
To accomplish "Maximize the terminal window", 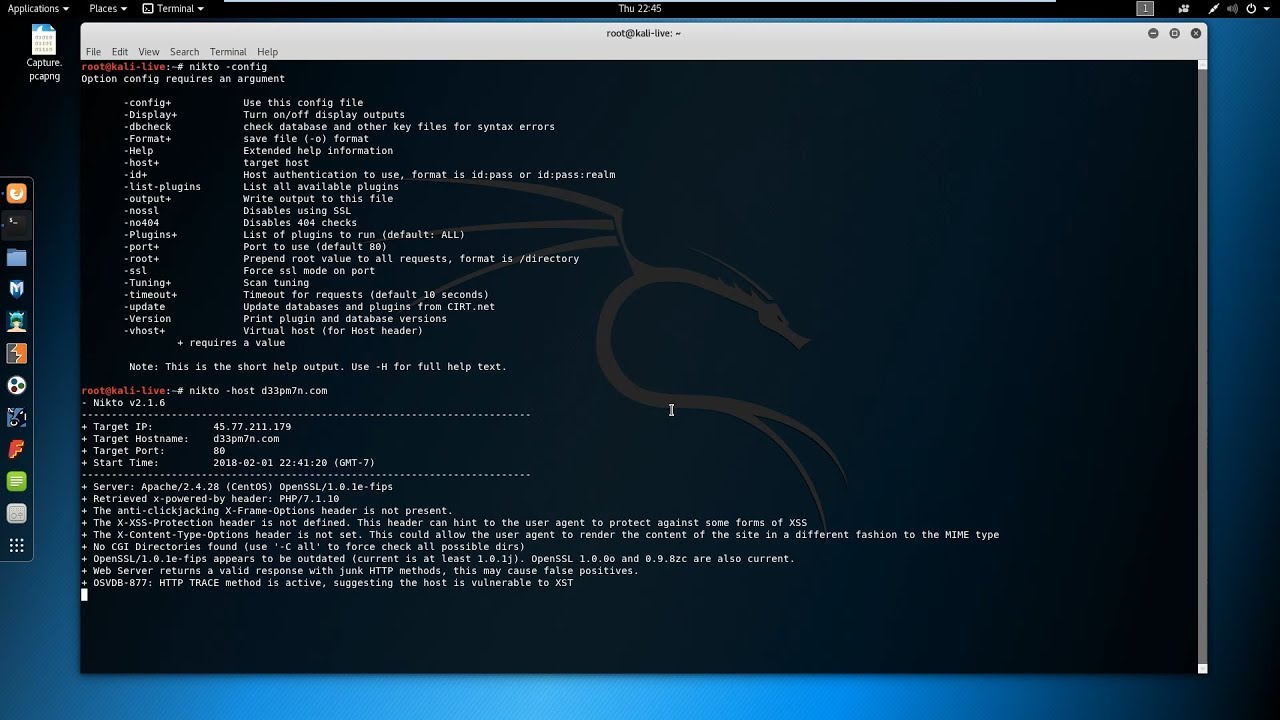I will pyautogui.click(x=1174, y=33).
